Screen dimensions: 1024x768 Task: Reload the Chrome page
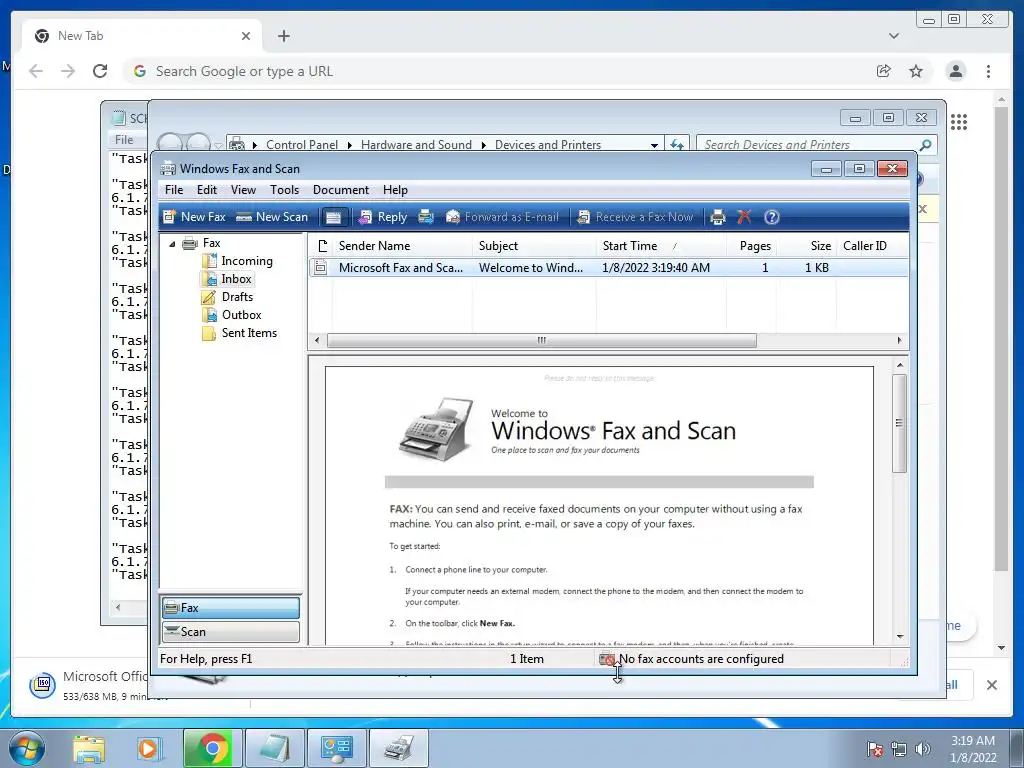(x=100, y=71)
